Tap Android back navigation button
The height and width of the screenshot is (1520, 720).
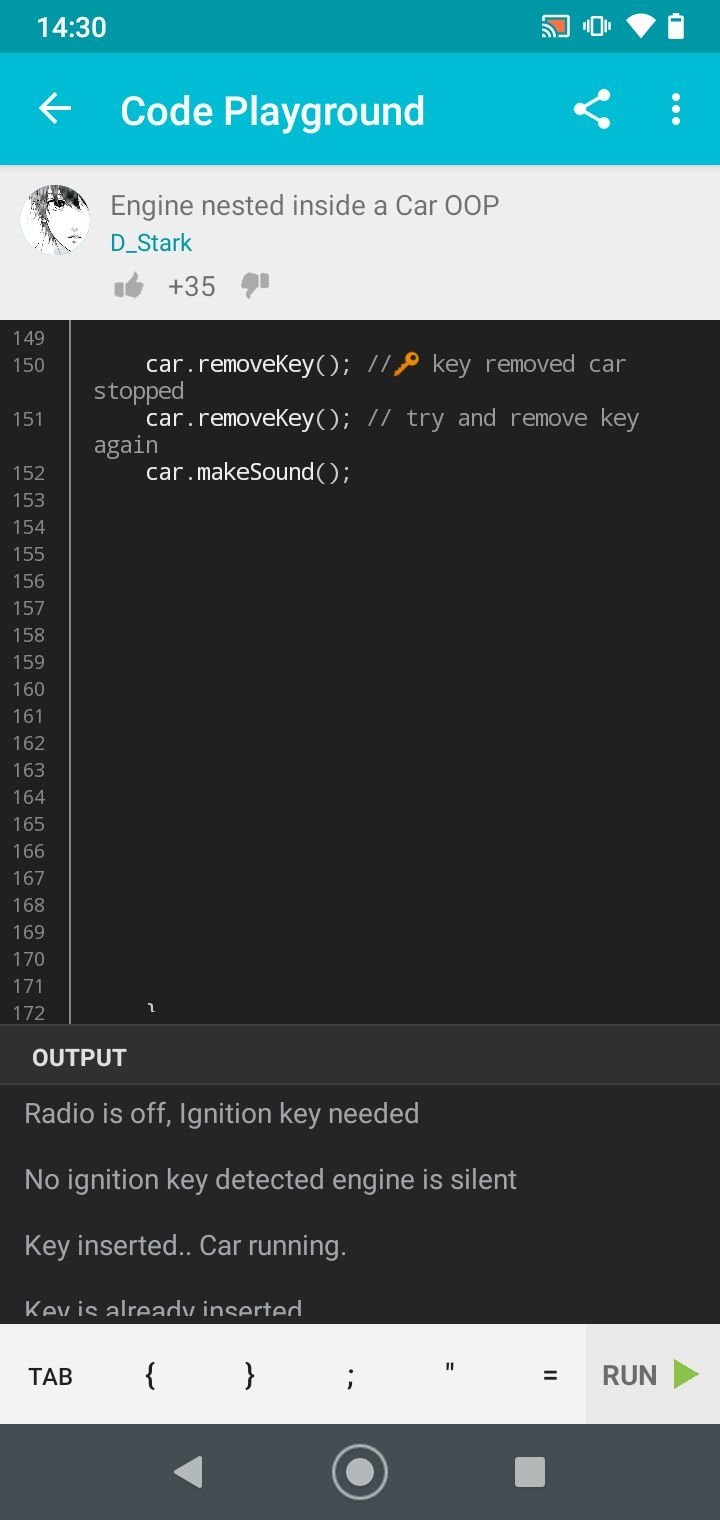tap(188, 1471)
